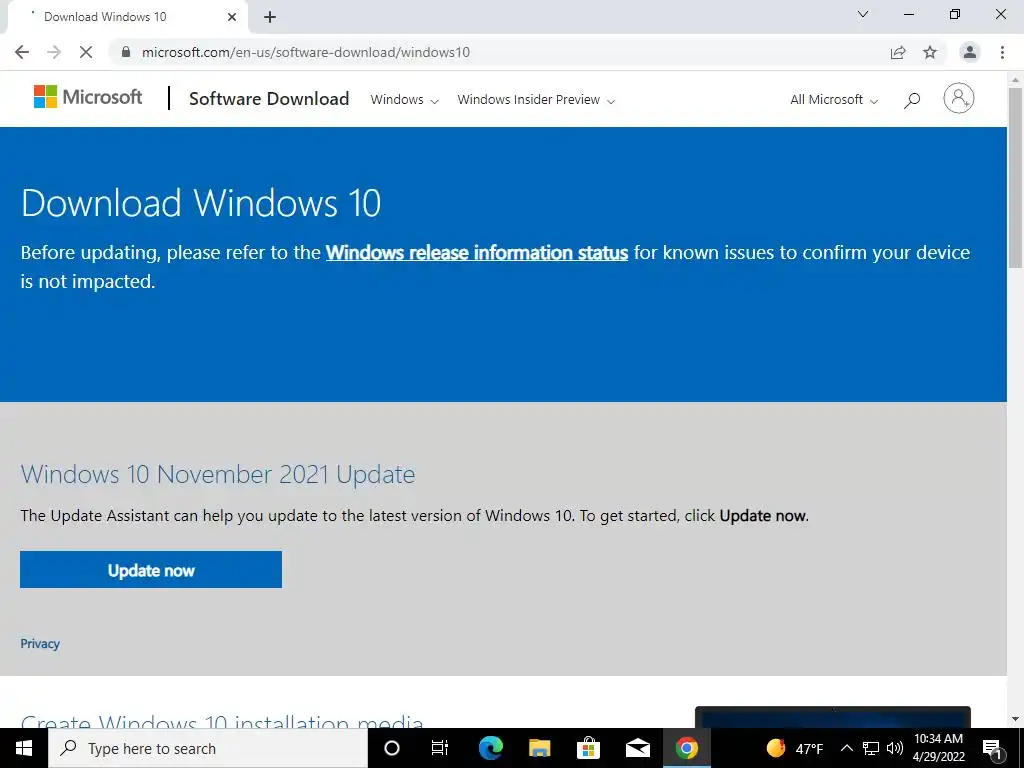Show hidden system tray icons
The width and height of the screenshot is (1024, 768).
pyautogui.click(x=846, y=748)
